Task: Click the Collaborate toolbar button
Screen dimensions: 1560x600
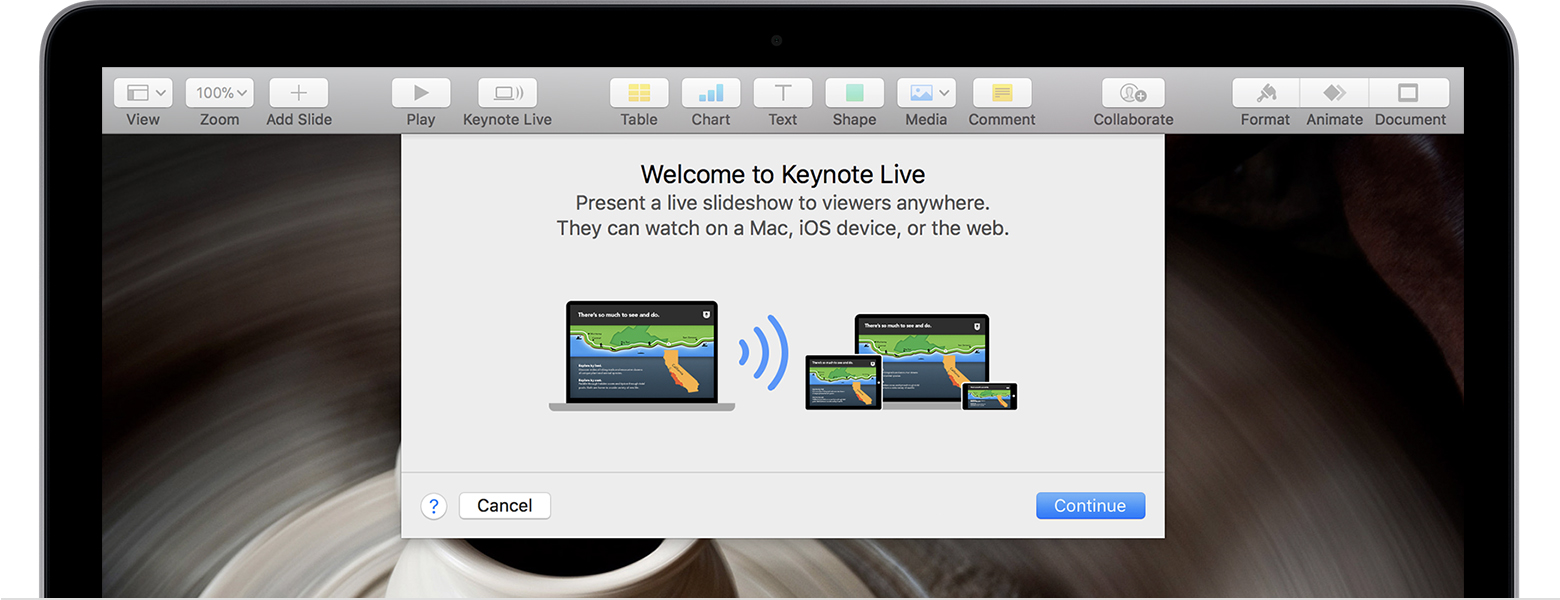Action: pyautogui.click(x=1133, y=93)
